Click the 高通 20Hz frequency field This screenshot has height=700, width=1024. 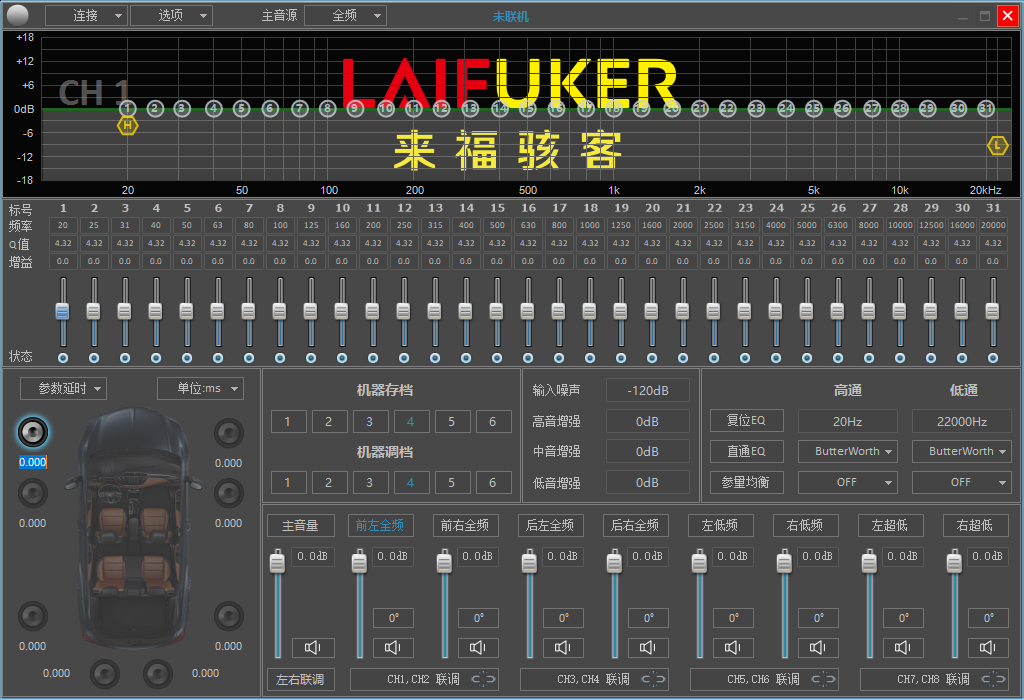pyautogui.click(x=848, y=421)
